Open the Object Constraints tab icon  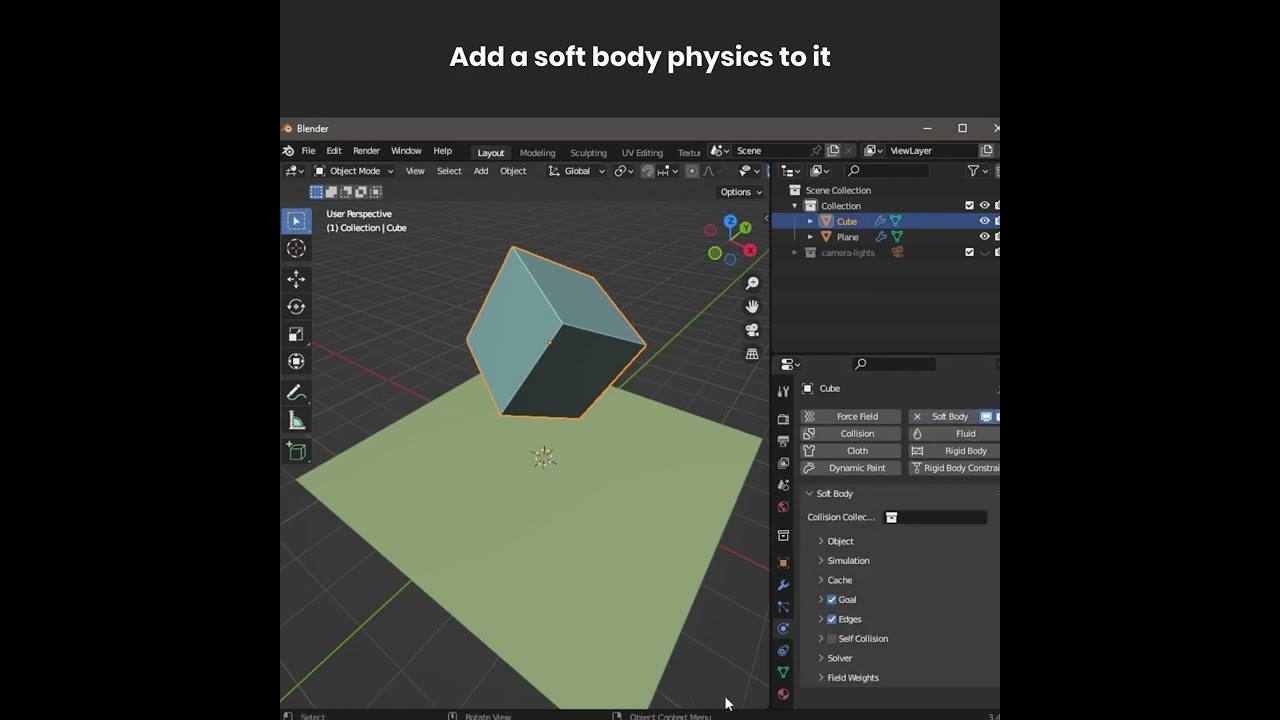[783, 651]
